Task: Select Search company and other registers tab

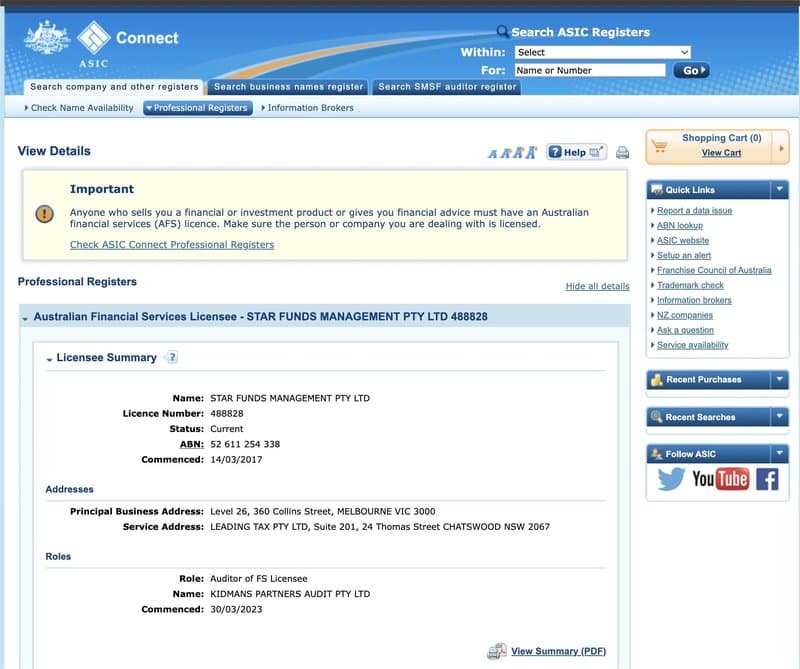Action: 114,87
